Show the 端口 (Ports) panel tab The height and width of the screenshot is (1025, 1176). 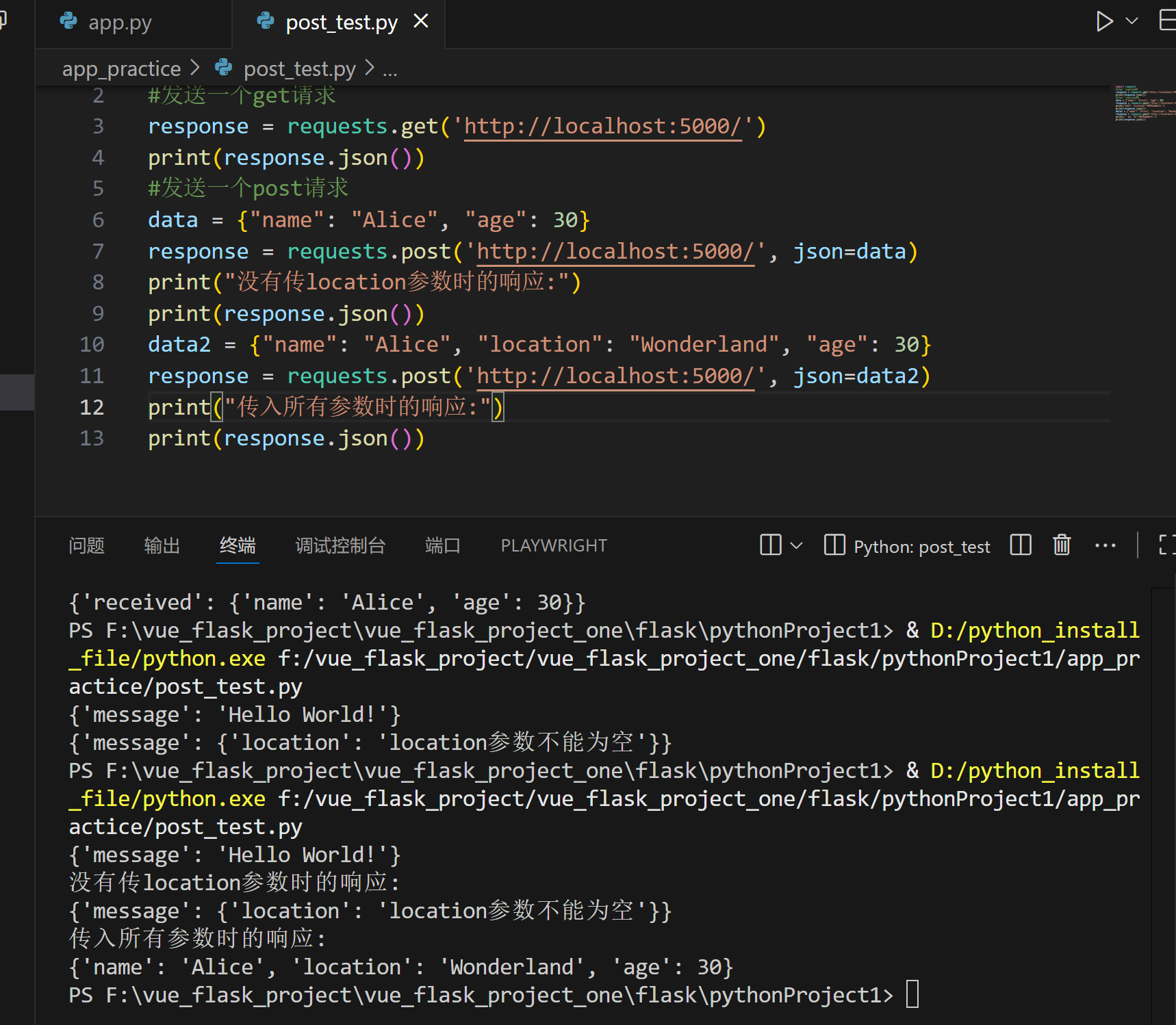pyautogui.click(x=442, y=545)
